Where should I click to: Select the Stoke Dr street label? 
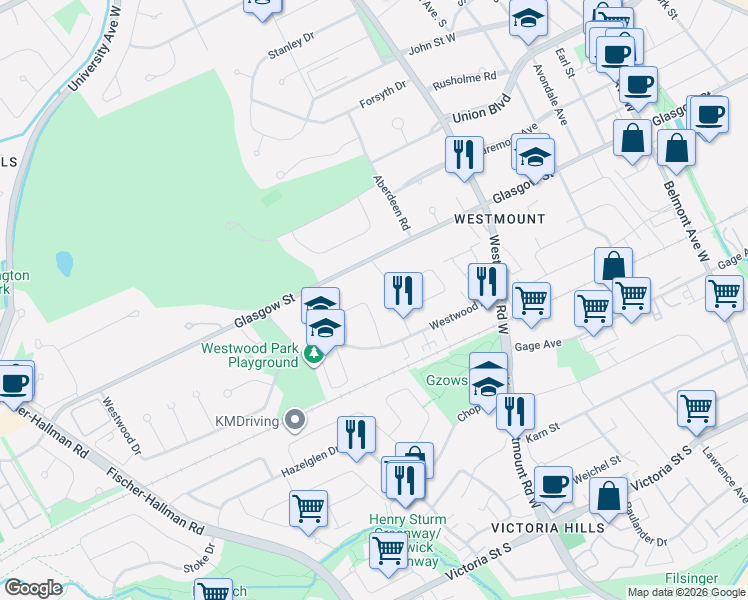pos(199,557)
